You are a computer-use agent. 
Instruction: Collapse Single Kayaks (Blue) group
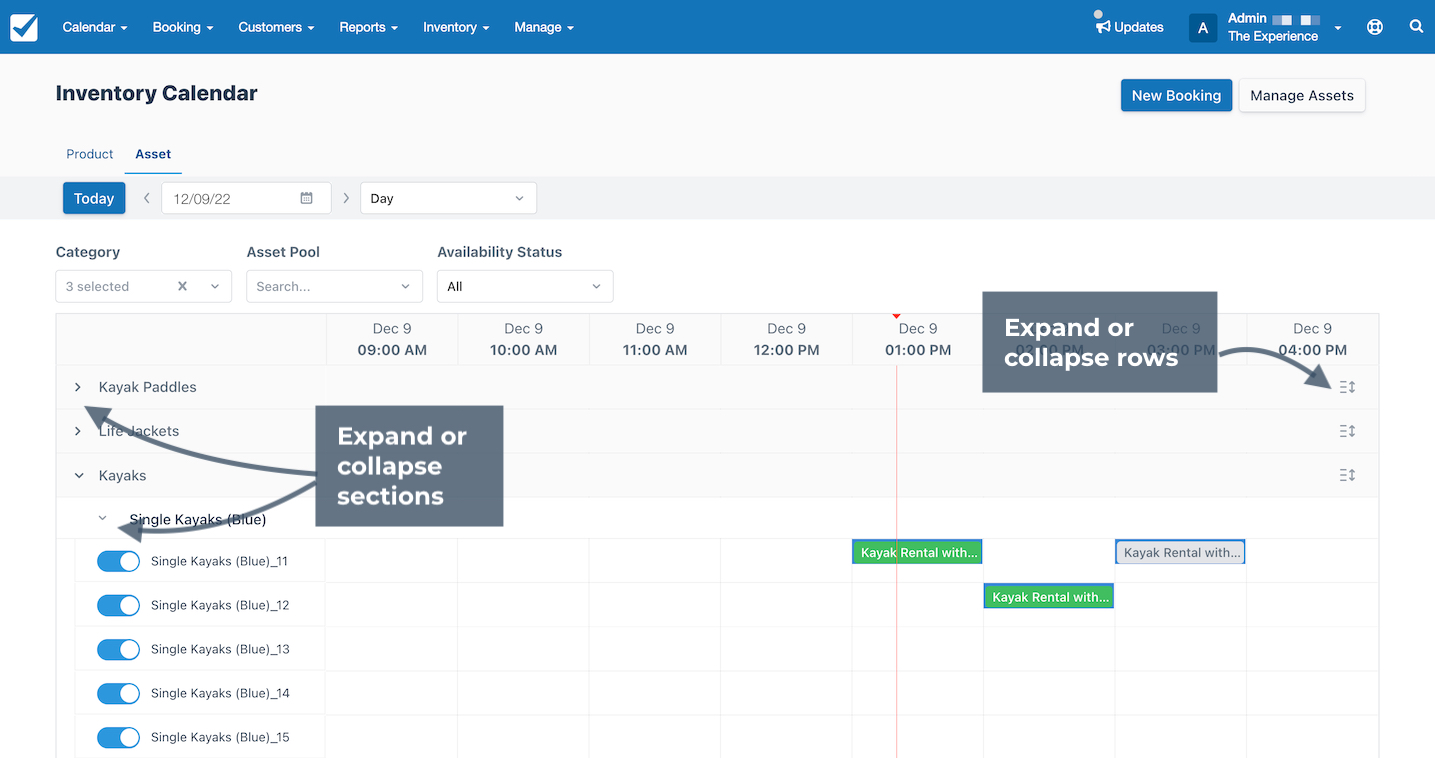click(102, 519)
